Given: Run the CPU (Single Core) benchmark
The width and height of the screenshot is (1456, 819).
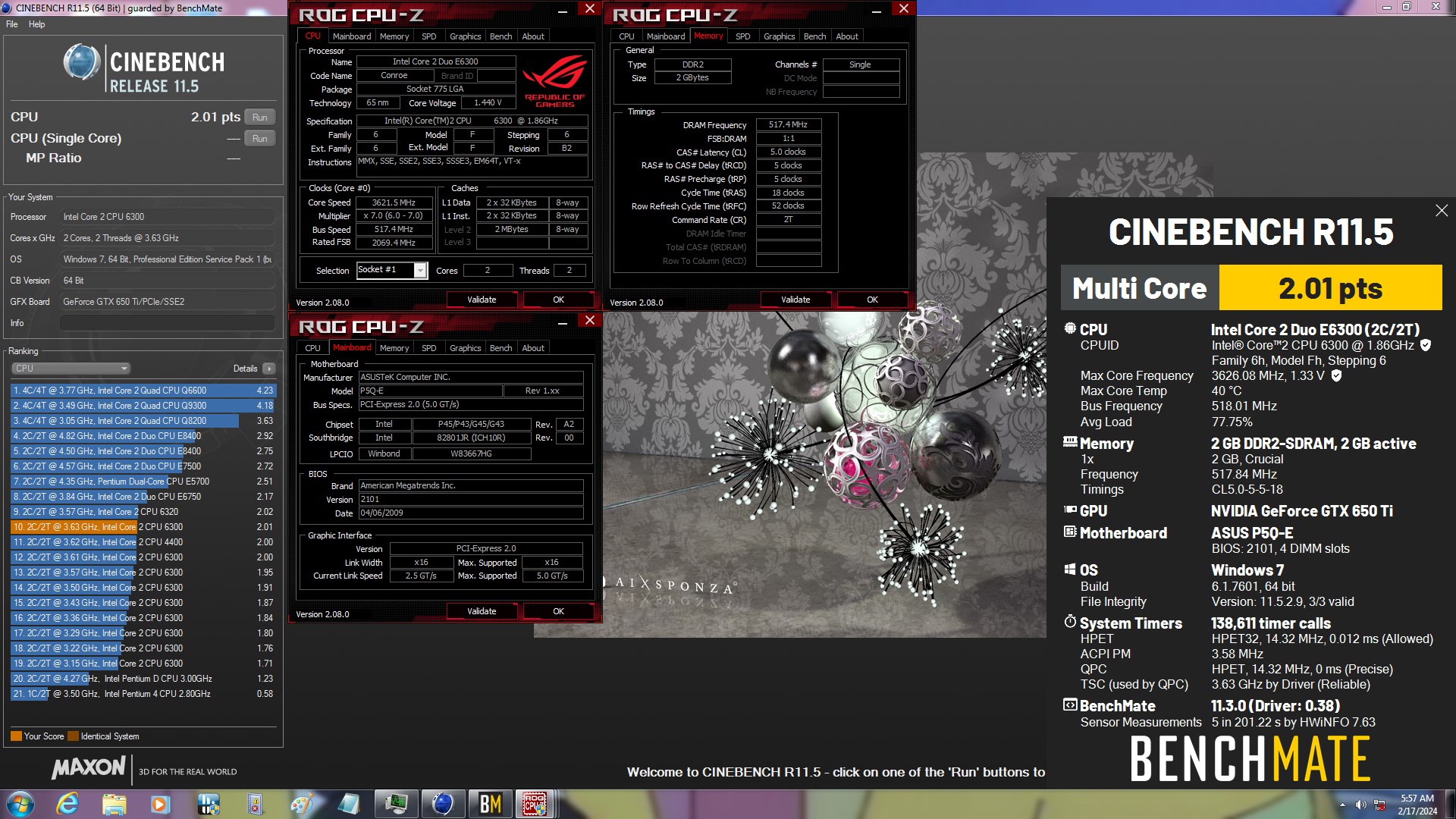Looking at the screenshot, I should (x=260, y=139).
